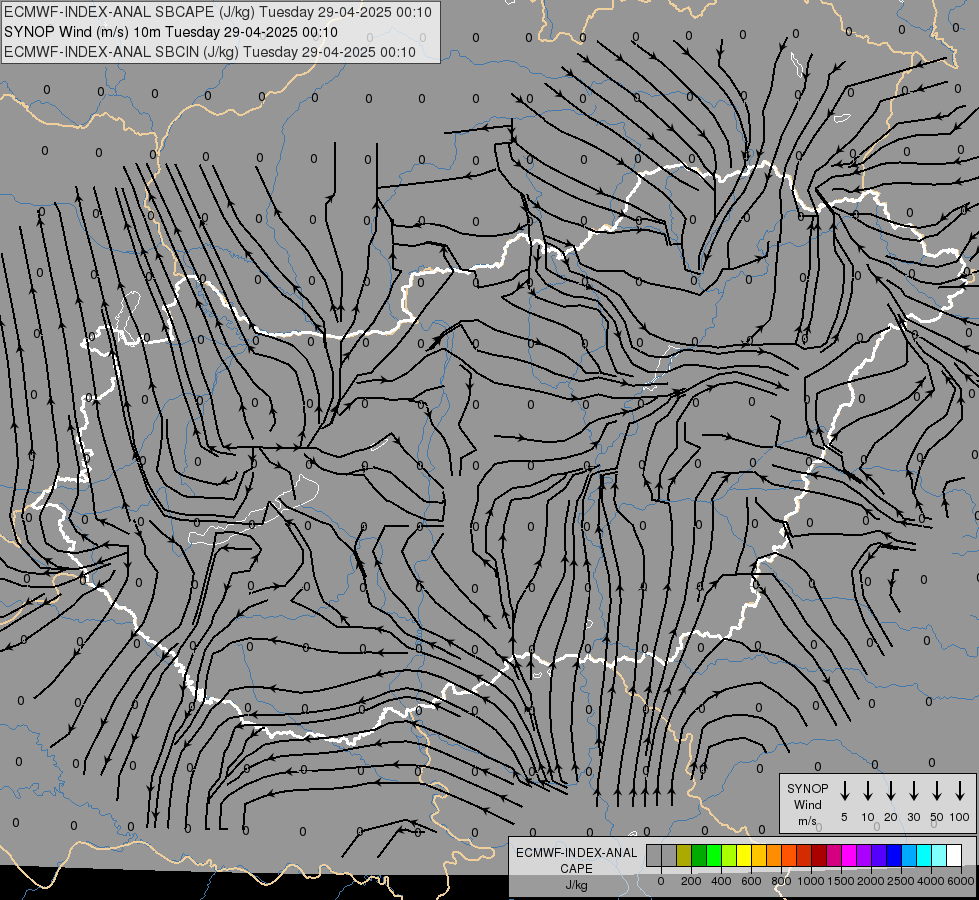Pick the leftmost gray CAPE swatch

click(654, 855)
